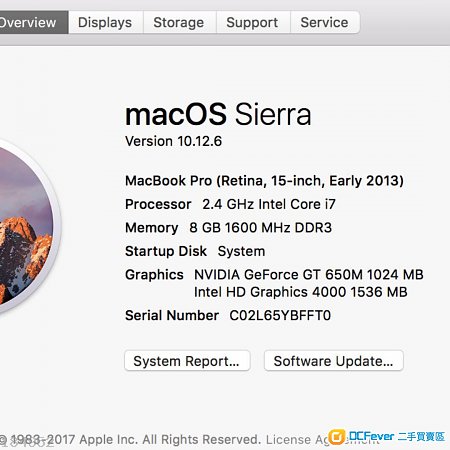Select NVIDIA GeForce GT 650M 1024 MB text
450x450 pixels.
coord(309,275)
